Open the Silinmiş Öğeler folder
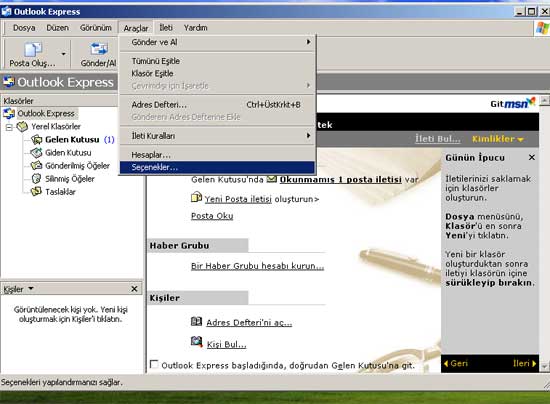 69,179
